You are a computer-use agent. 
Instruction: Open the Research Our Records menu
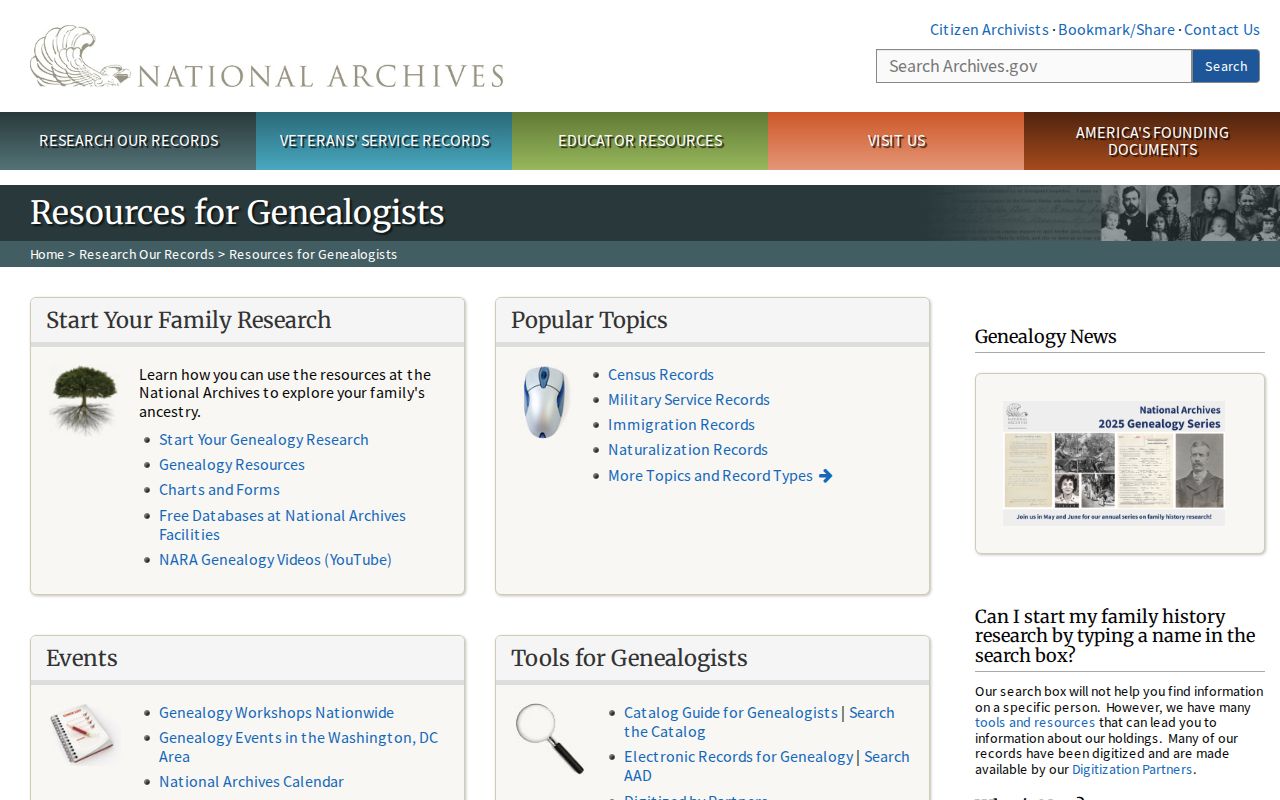(x=128, y=141)
